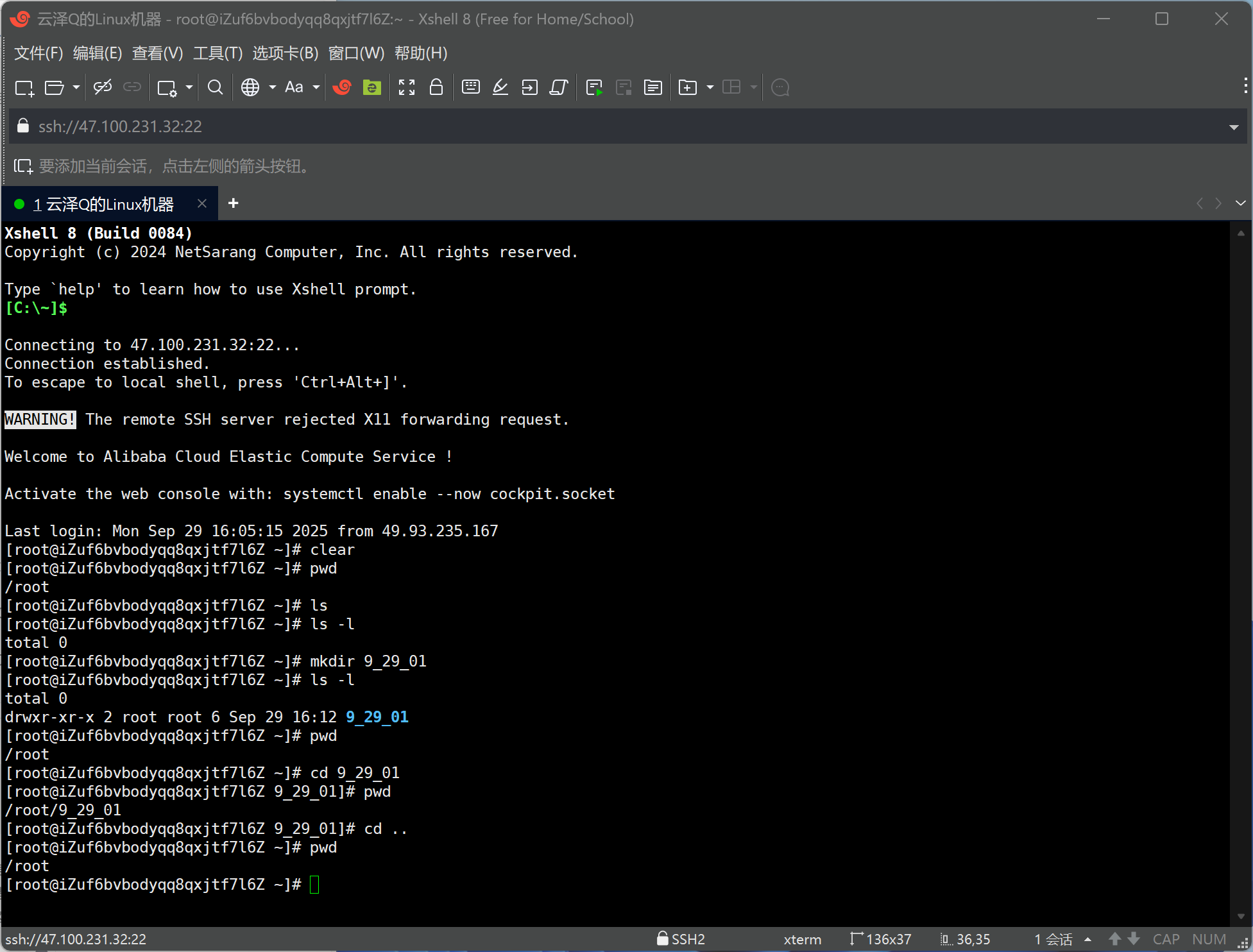
Task: Expand the globe encoding dropdown arrow
Action: pyautogui.click(x=273, y=87)
